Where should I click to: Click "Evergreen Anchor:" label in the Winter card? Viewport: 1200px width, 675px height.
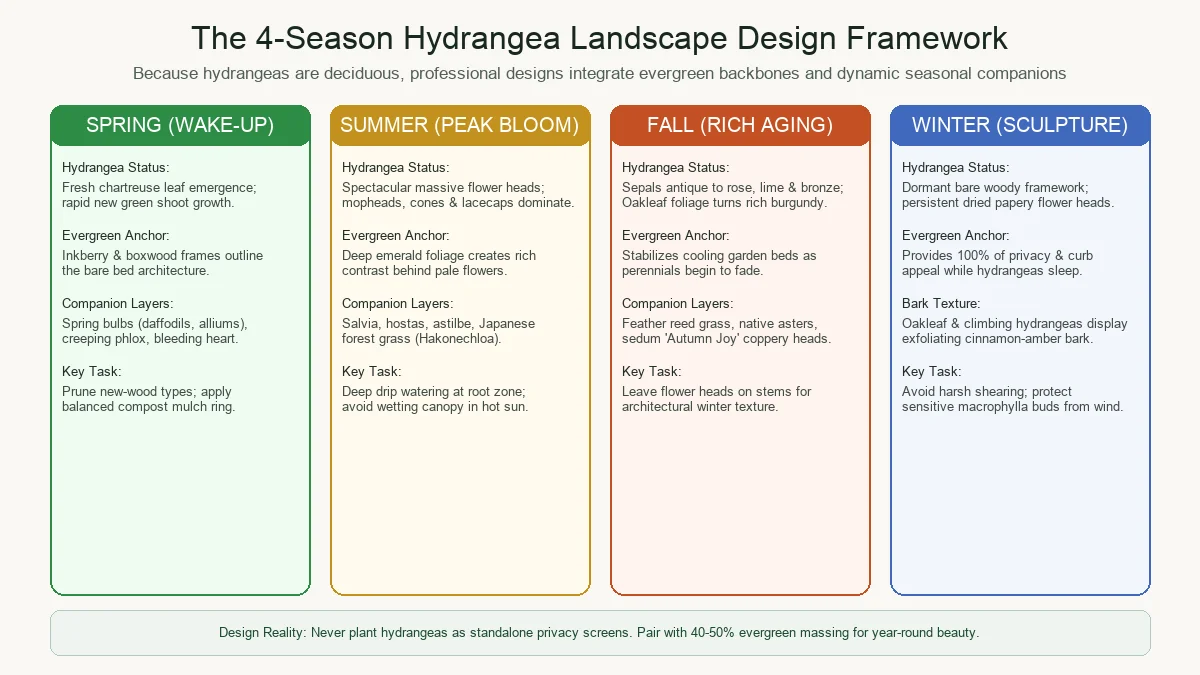[955, 236]
